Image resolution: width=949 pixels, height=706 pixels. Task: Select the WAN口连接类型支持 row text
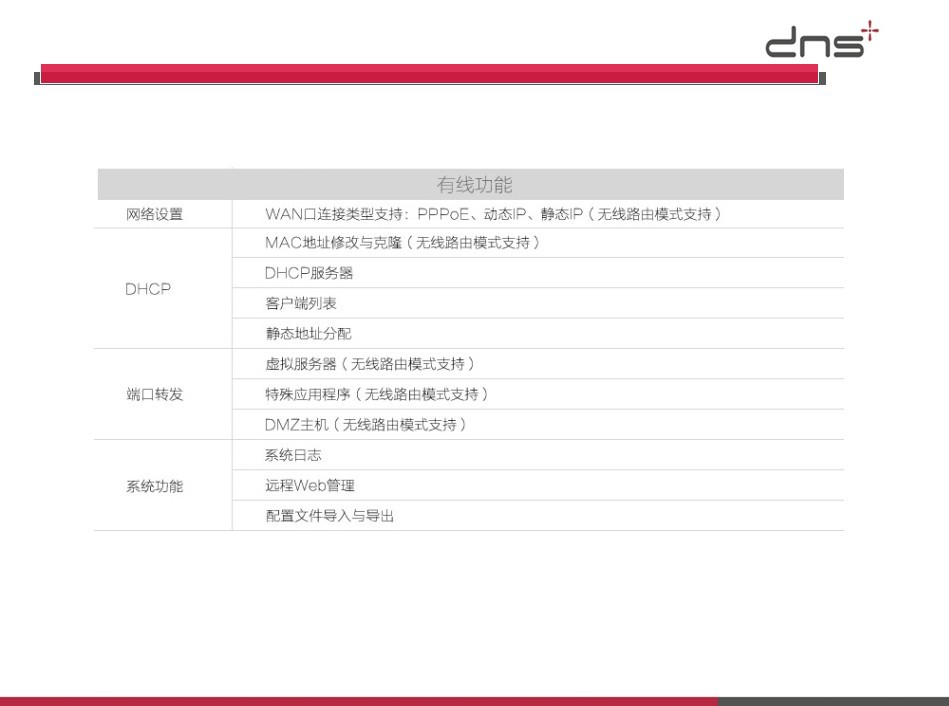(492, 214)
